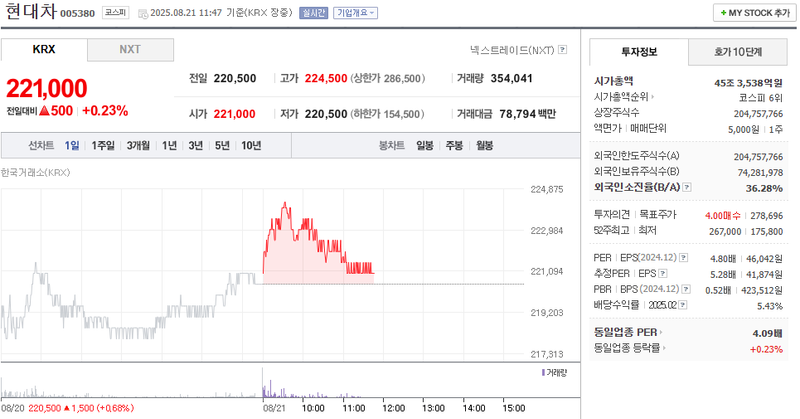Image resolution: width=800 pixels, height=419 pixels.
Task: Click the 4.00매수 investment opinion
Action: point(722,216)
